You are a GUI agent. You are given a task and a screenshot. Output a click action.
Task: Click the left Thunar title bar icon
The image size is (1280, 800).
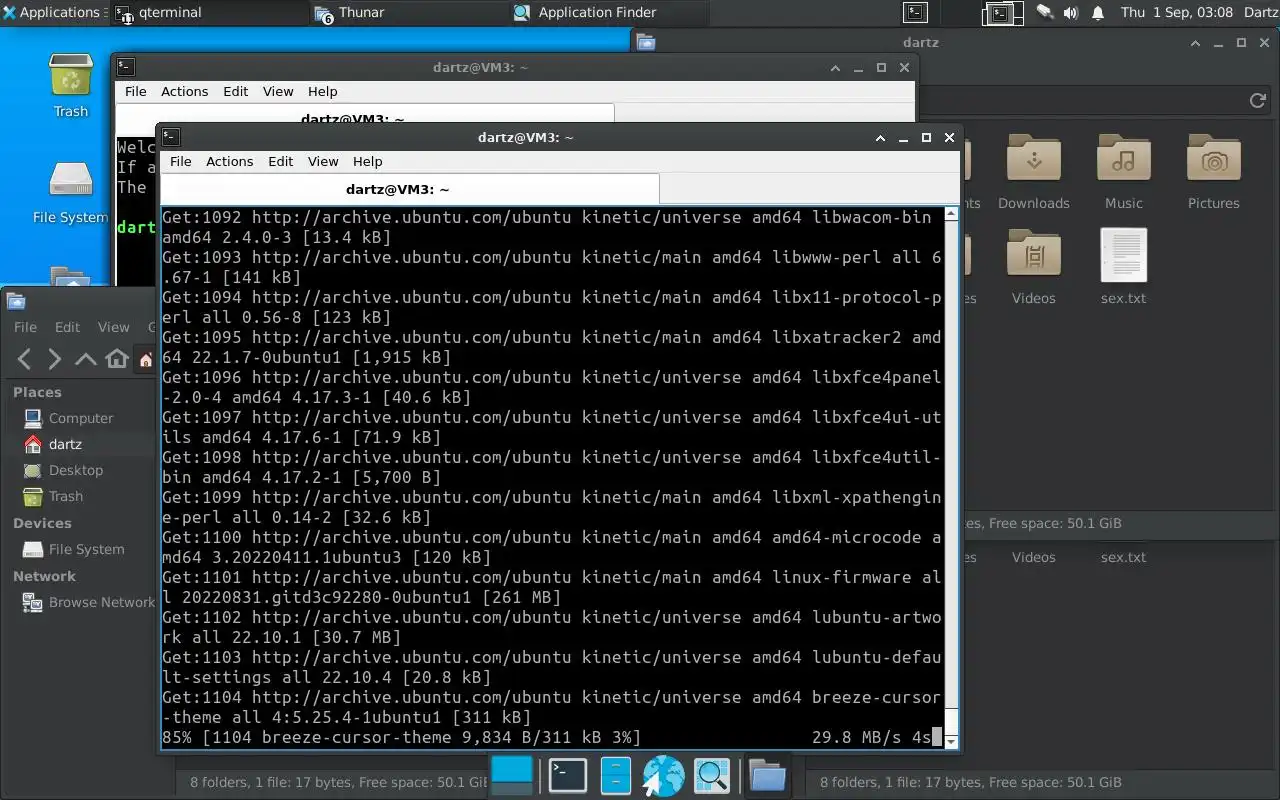15,302
